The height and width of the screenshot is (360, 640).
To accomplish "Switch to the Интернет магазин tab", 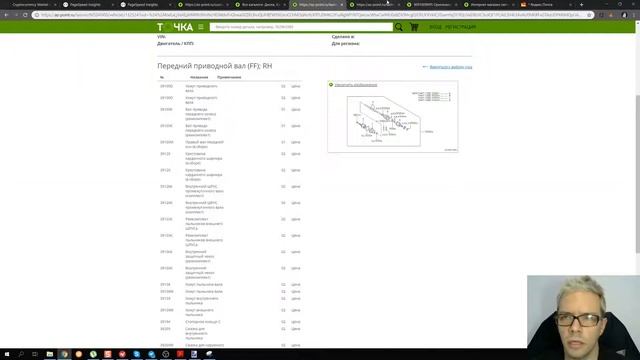I will pyautogui.click(x=489, y=4).
